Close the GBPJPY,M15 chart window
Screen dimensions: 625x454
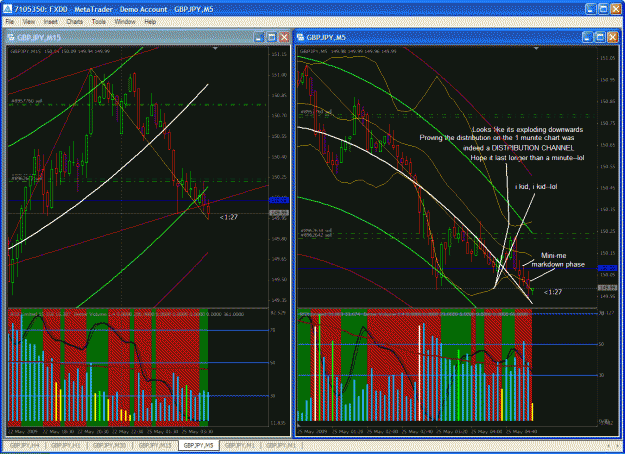pyautogui.click(x=284, y=37)
